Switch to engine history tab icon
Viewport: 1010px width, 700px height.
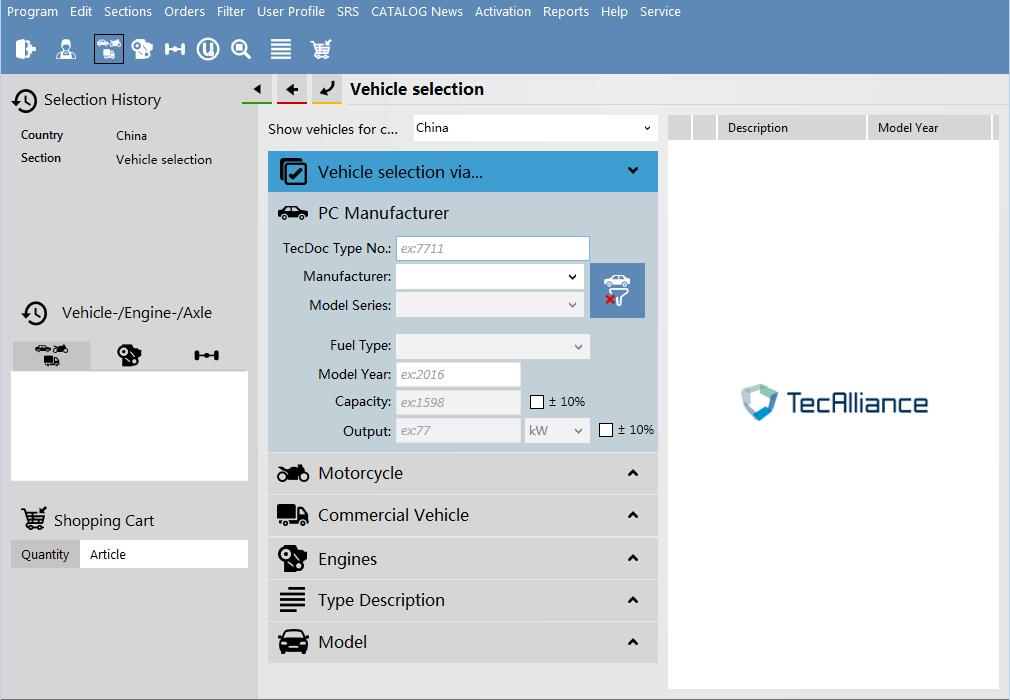point(129,355)
